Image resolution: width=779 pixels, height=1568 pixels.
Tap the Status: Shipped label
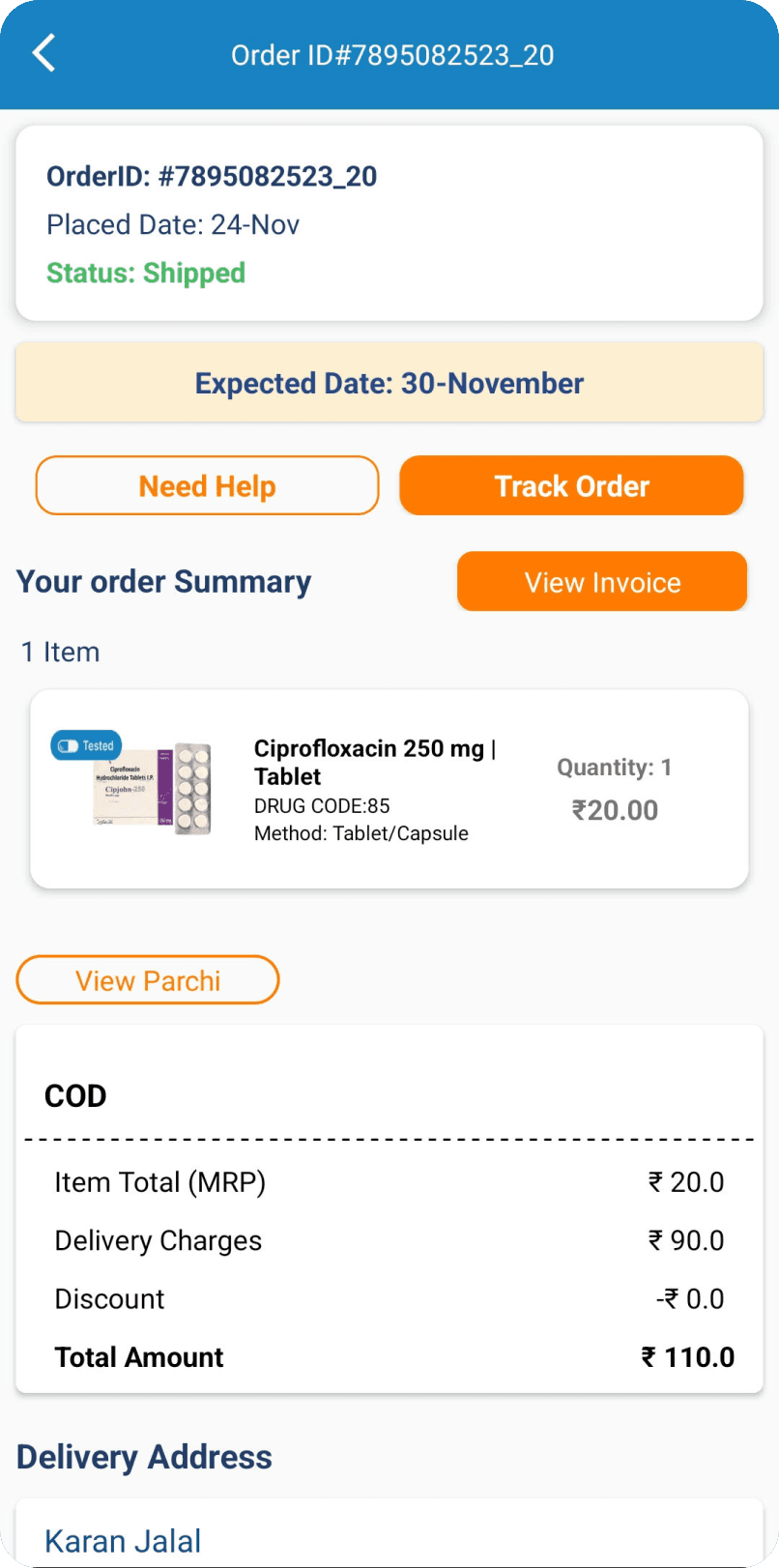tap(146, 274)
